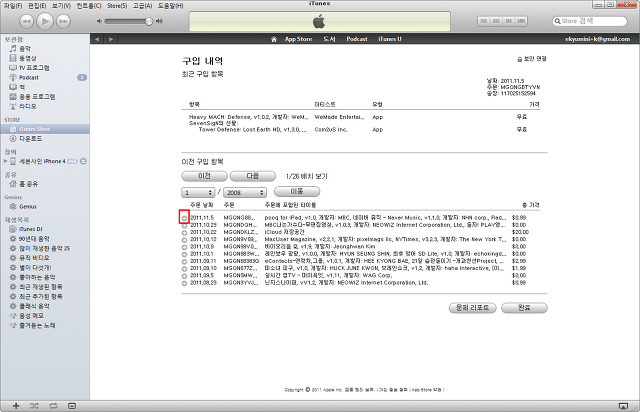Image resolution: width=640 pixels, height=412 pixels.
Task: Select radio button for order 2011.09.10
Action: [x=184, y=269]
